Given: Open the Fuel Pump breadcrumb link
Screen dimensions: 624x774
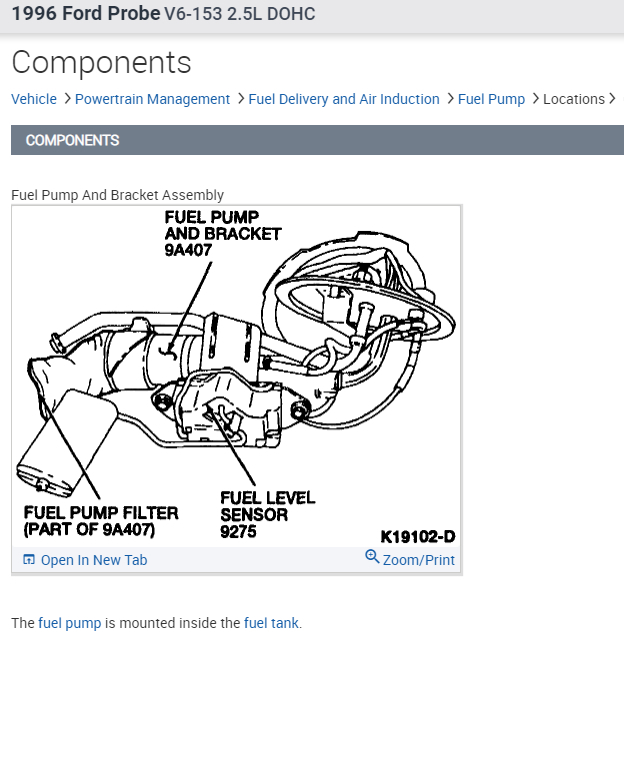Looking at the screenshot, I should click(x=491, y=99).
